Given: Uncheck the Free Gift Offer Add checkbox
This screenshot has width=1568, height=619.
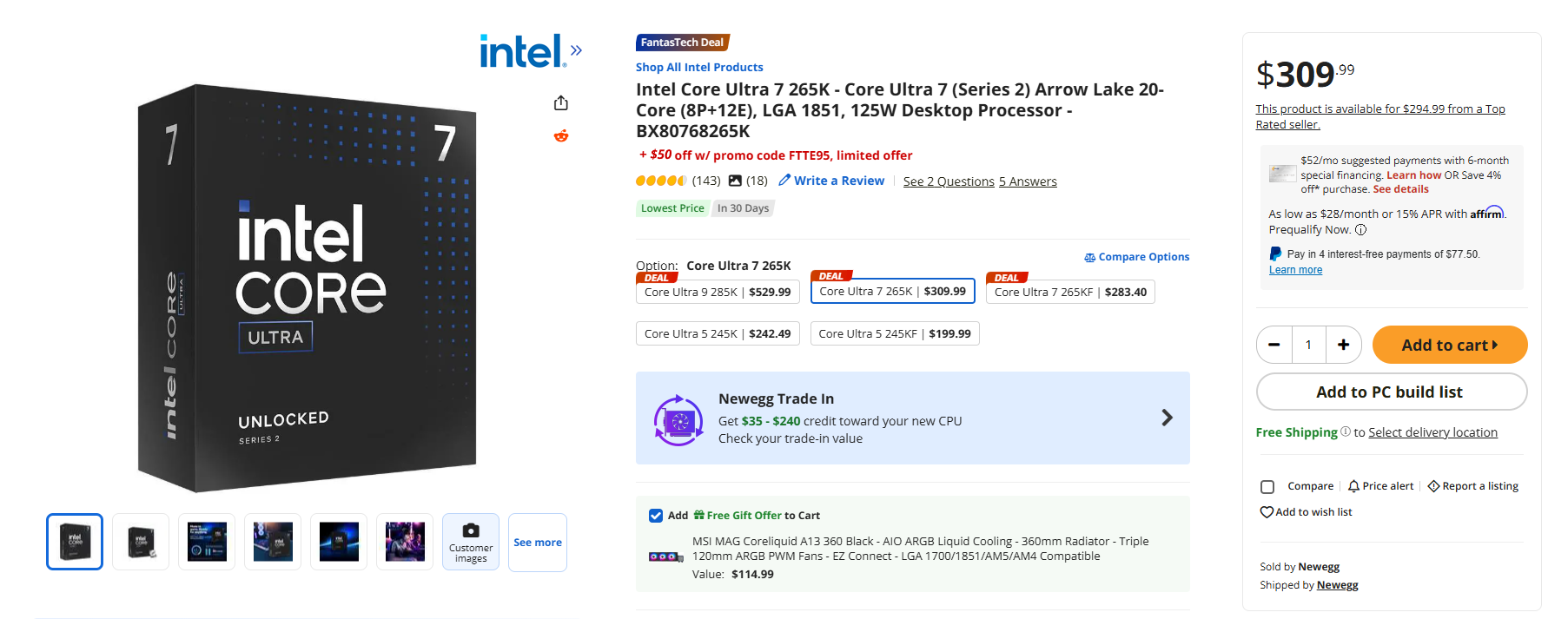Looking at the screenshot, I should 656,515.
